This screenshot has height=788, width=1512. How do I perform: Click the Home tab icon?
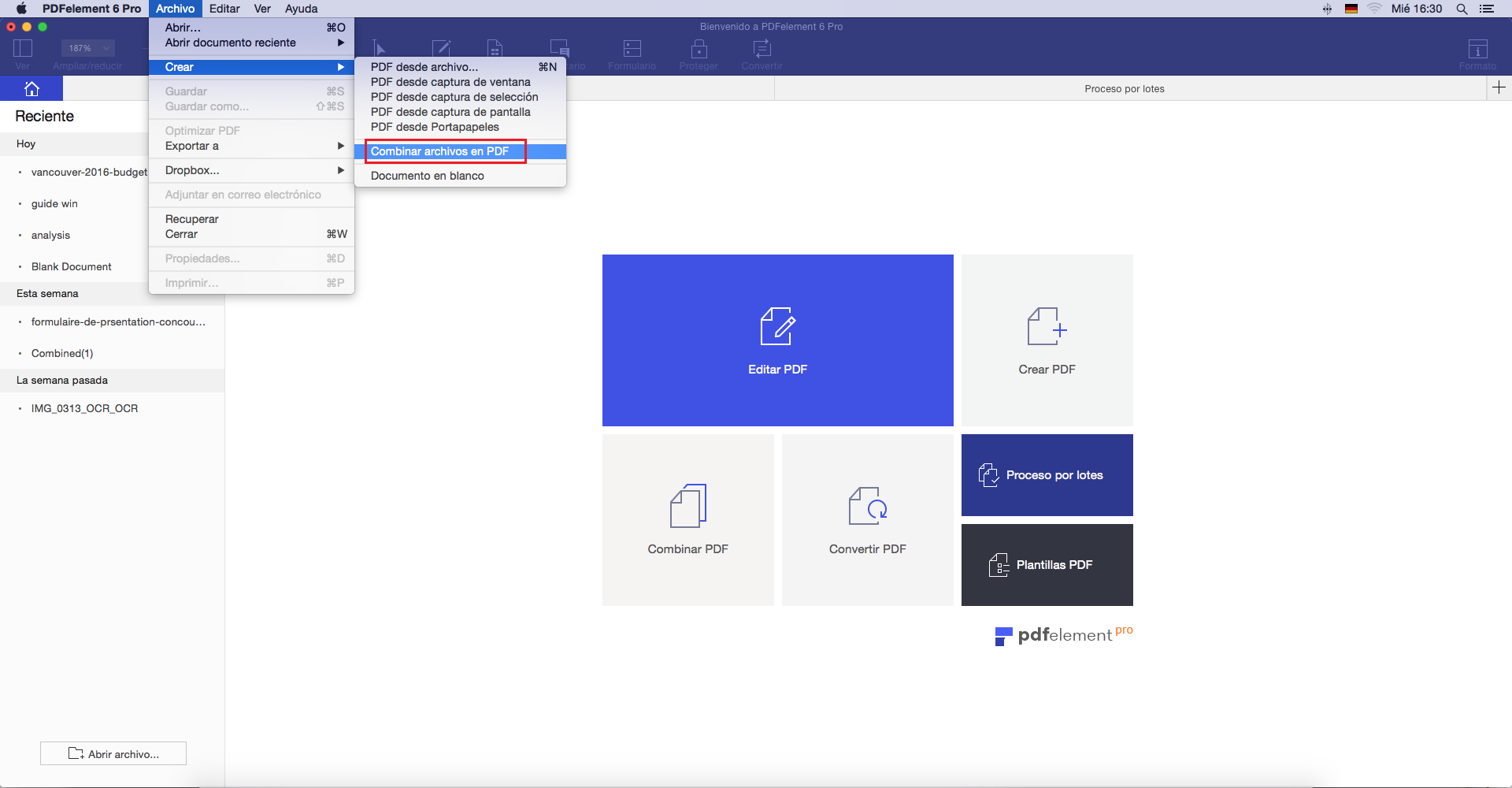(x=31, y=88)
